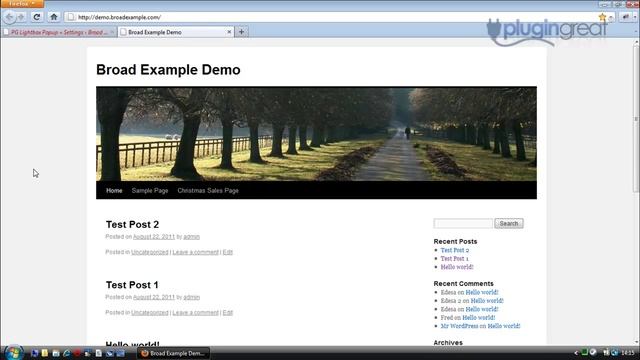Click the Broad Example Demo site title
The image size is (640, 360).
click(168, 70)
